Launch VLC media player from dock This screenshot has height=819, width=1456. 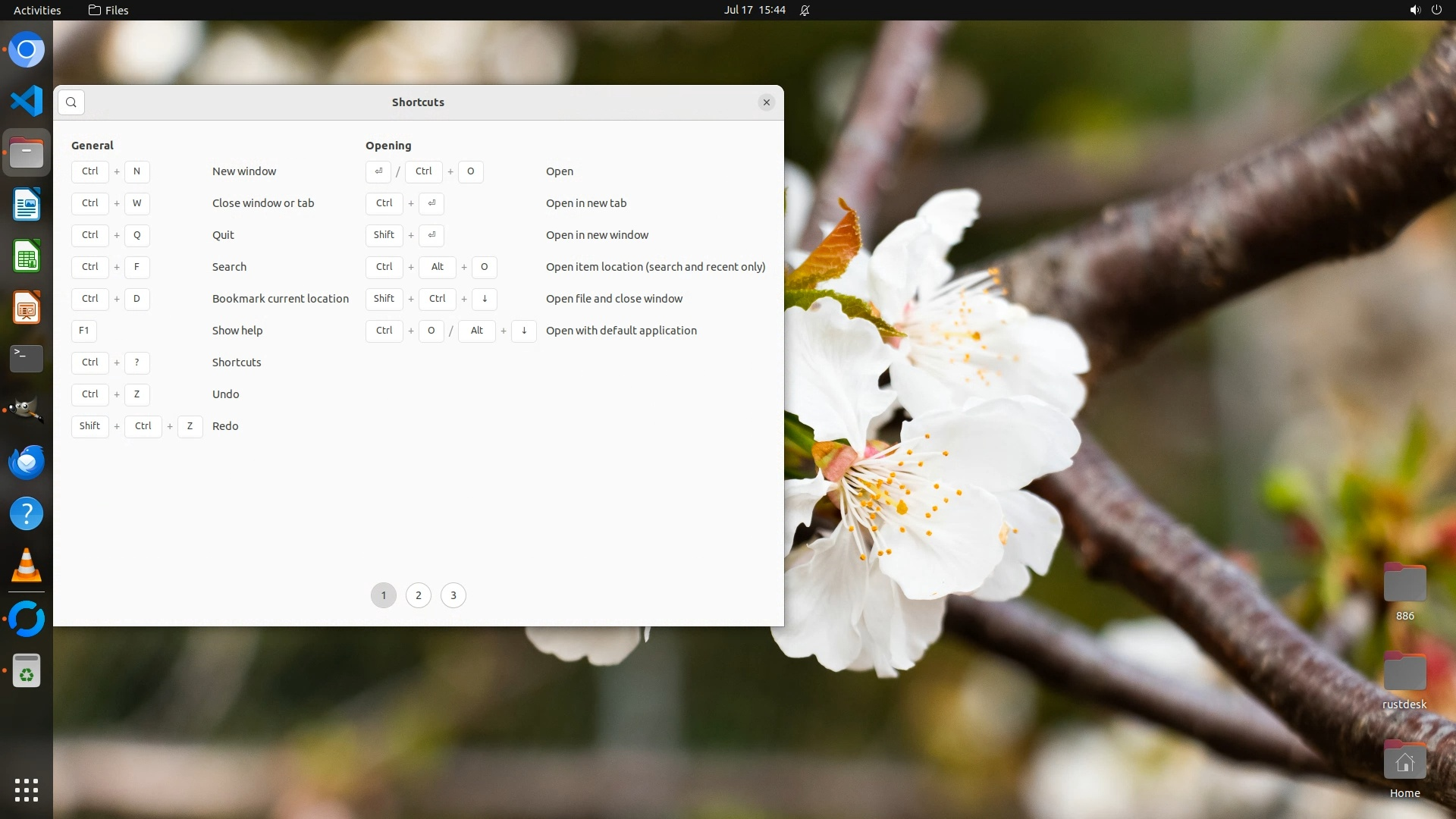(27, 566)
